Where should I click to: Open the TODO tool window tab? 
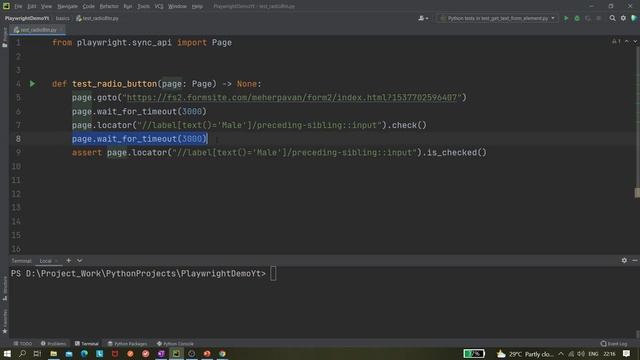23,344
